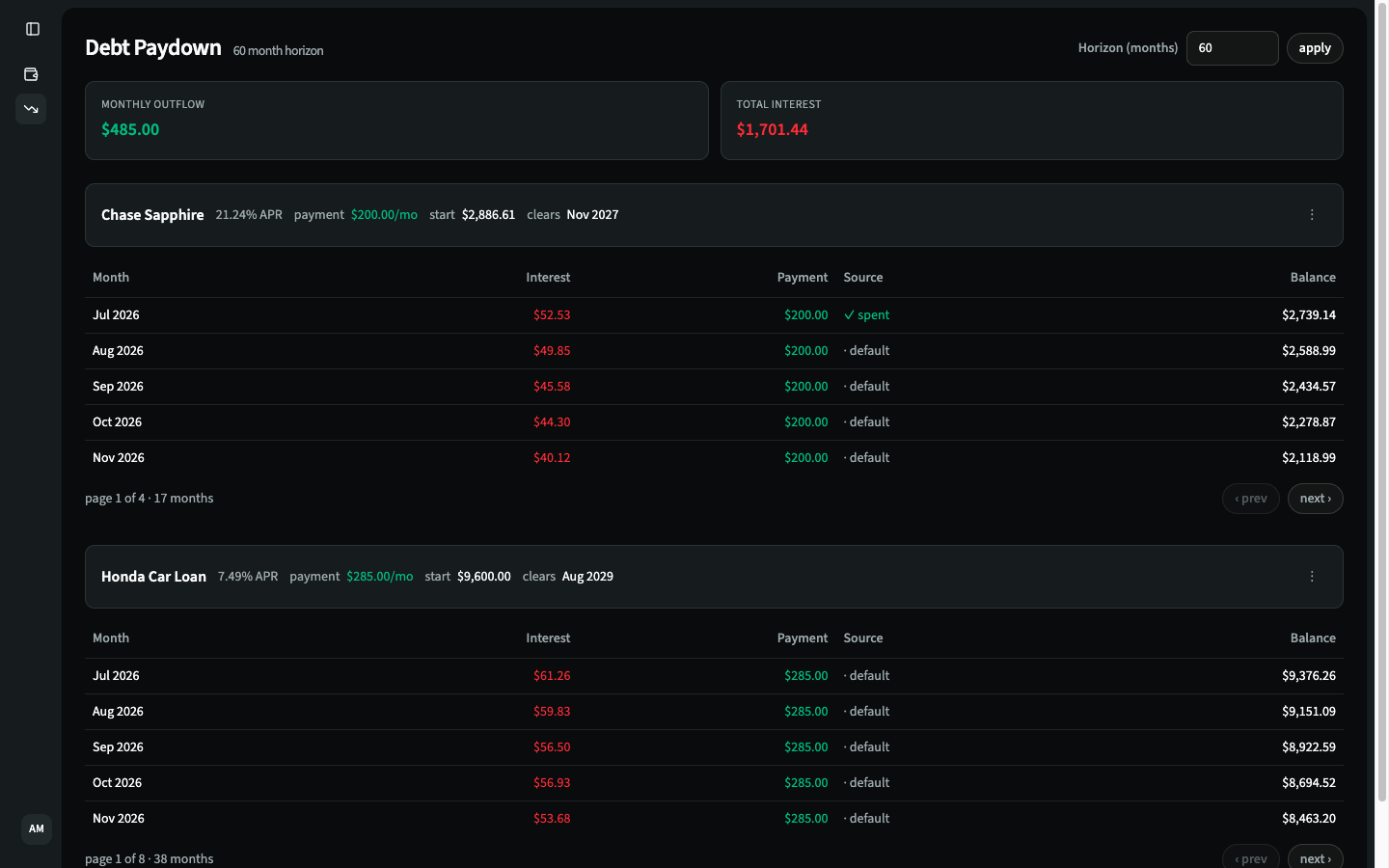
Task: Click the prev button under the Honda Car Loan table
Action: point(1250,857)
